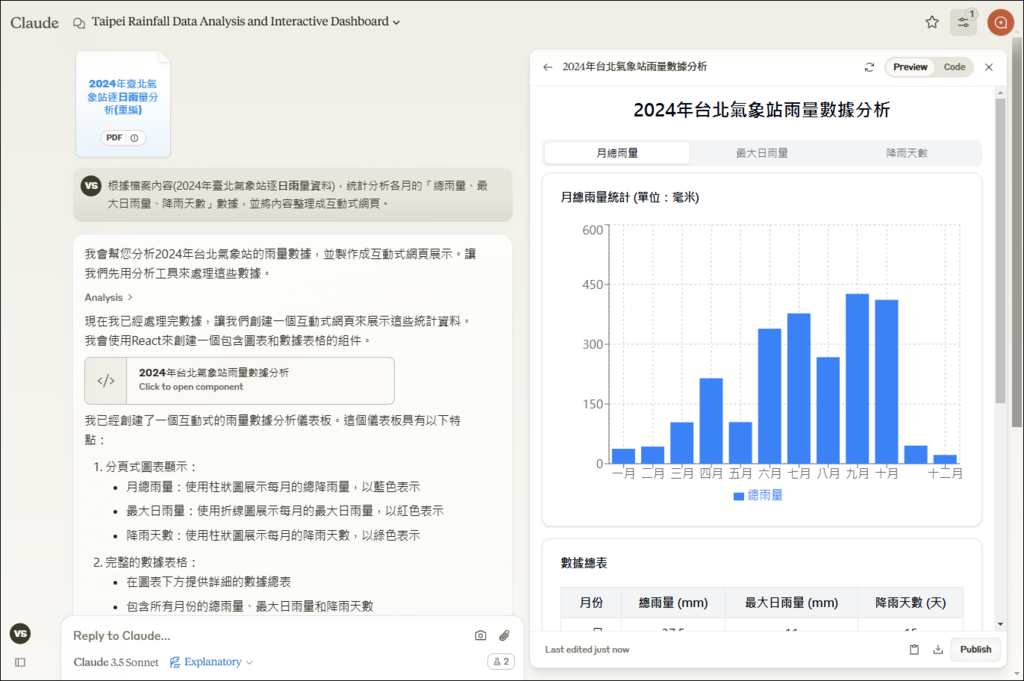Click the attachments count badge
Image resolution: width=1024 pixels, height=681 pixels.
tap(501, 661)
